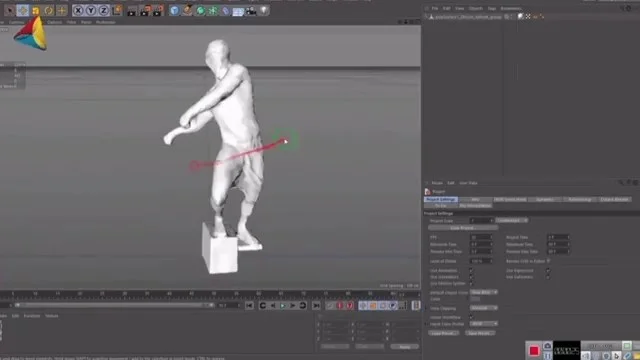Open the Input Color Profile dropdown
The image size is (640, 360).
[484, 324]
